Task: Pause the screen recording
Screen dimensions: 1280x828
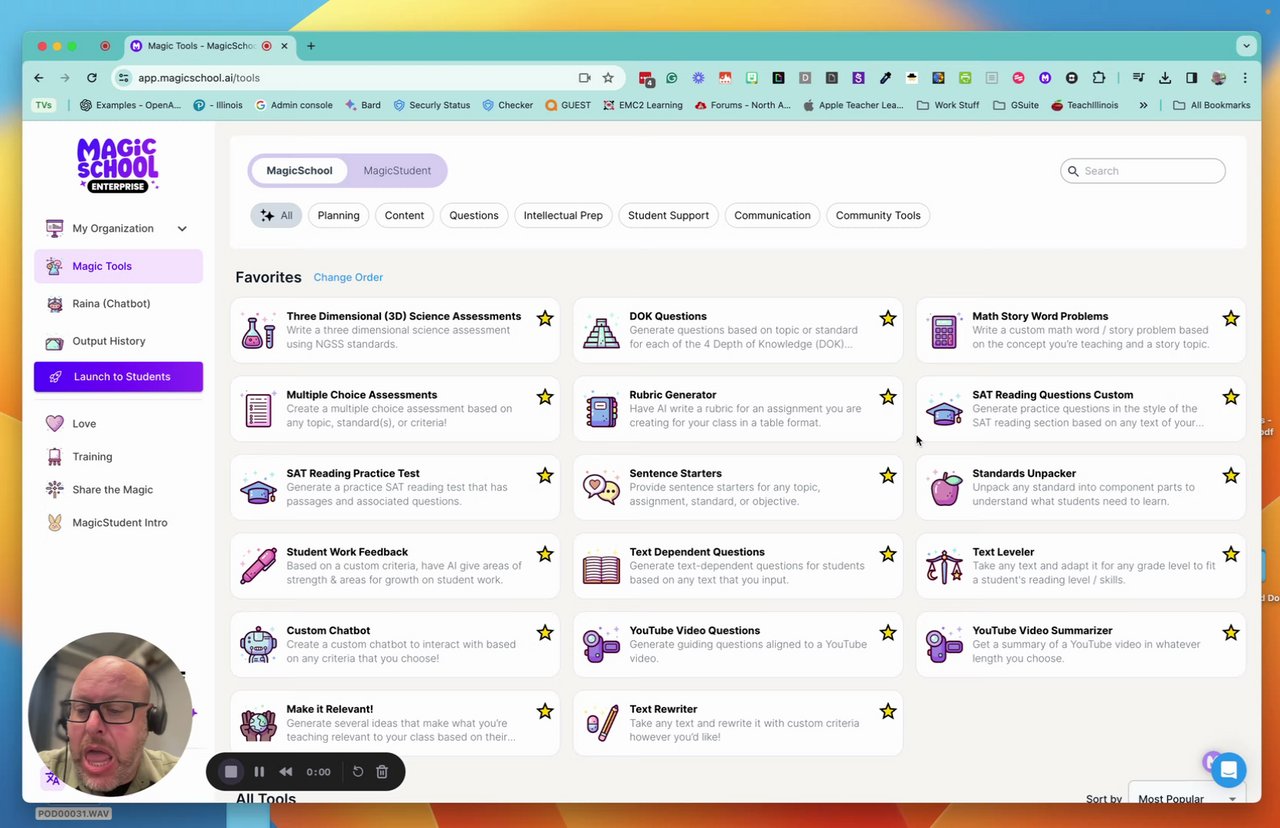Action: coord(259,772)
